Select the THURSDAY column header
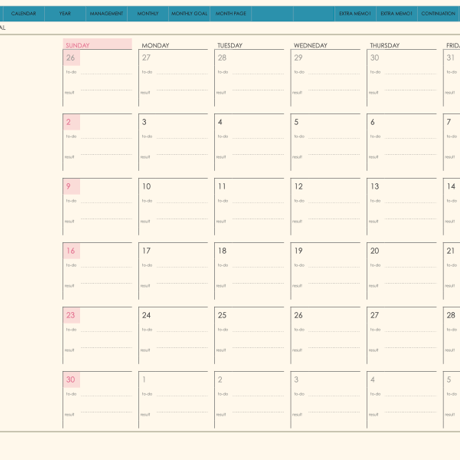The width and height of the screenshot is (460, 460). tap(385, 45)
